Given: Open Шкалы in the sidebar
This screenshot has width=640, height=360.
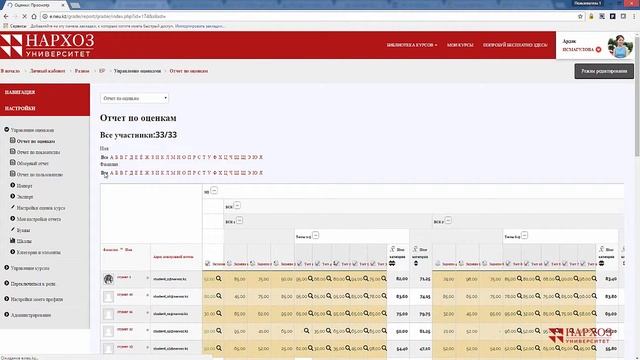Looking at the screenshot, I should 24,241.
